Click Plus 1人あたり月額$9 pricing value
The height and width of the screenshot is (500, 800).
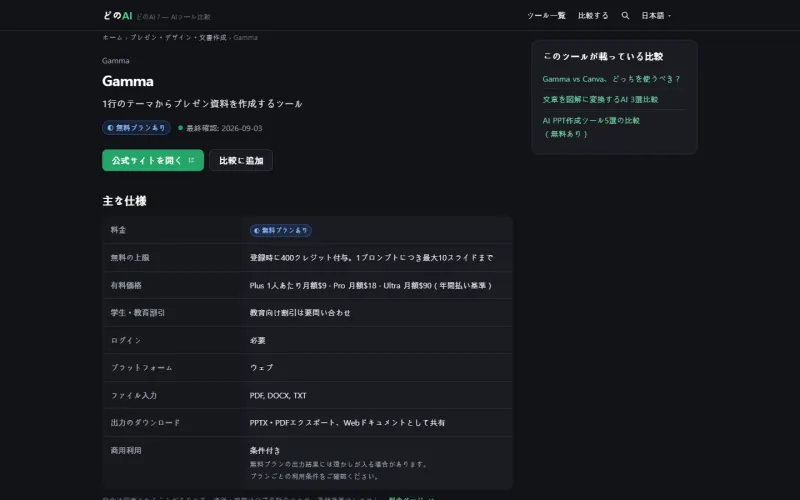370,285
